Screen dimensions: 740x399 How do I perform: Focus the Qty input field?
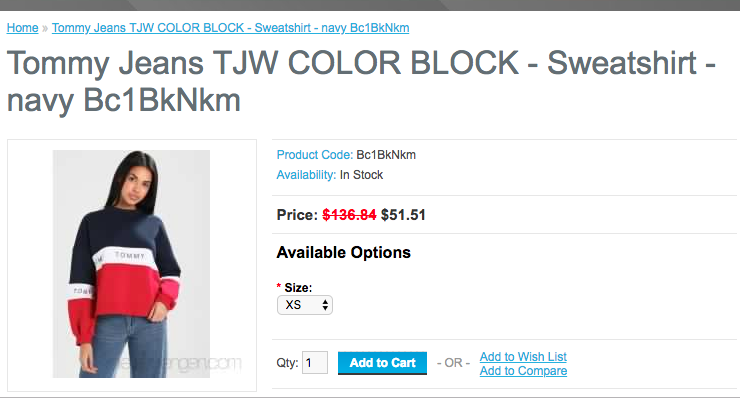[x=315, y=363]
